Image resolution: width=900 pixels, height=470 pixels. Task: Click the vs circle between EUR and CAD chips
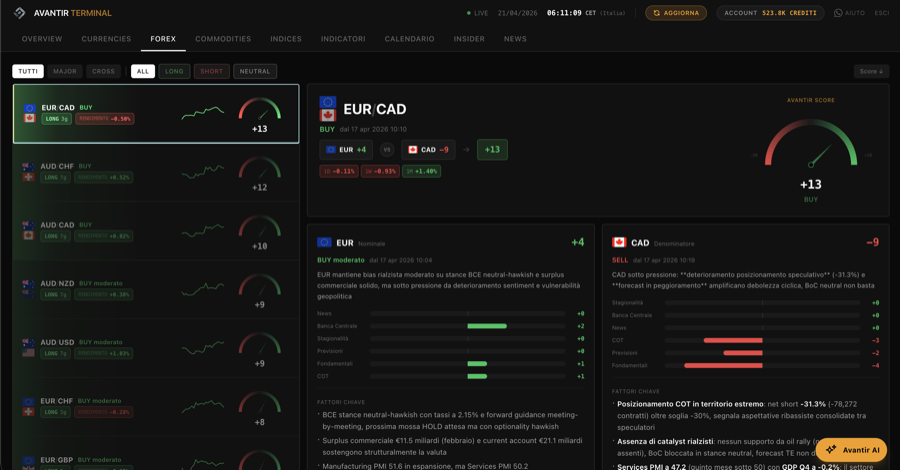[x=387, y=150]
